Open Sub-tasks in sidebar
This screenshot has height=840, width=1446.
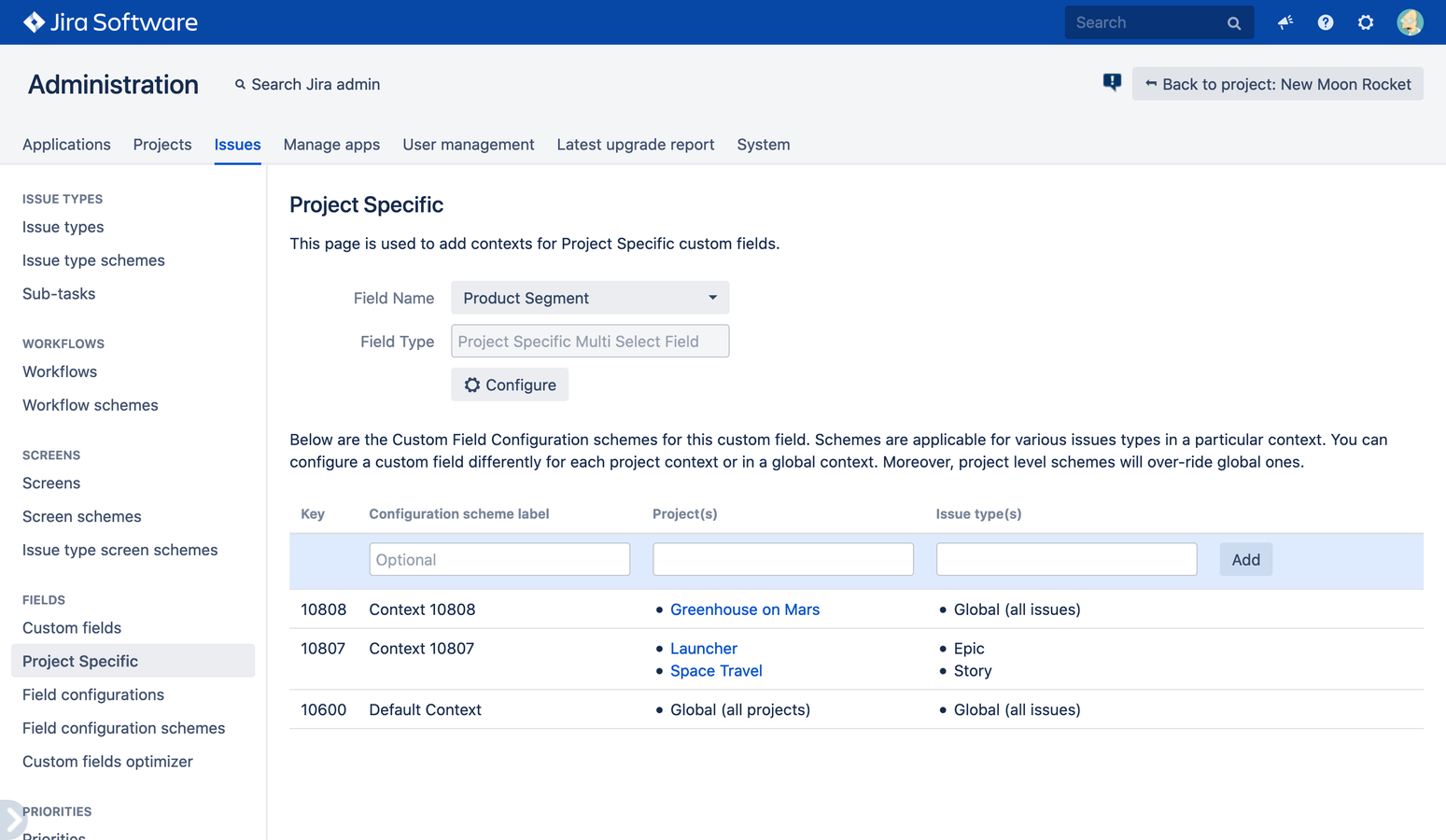tap(59, 294)
